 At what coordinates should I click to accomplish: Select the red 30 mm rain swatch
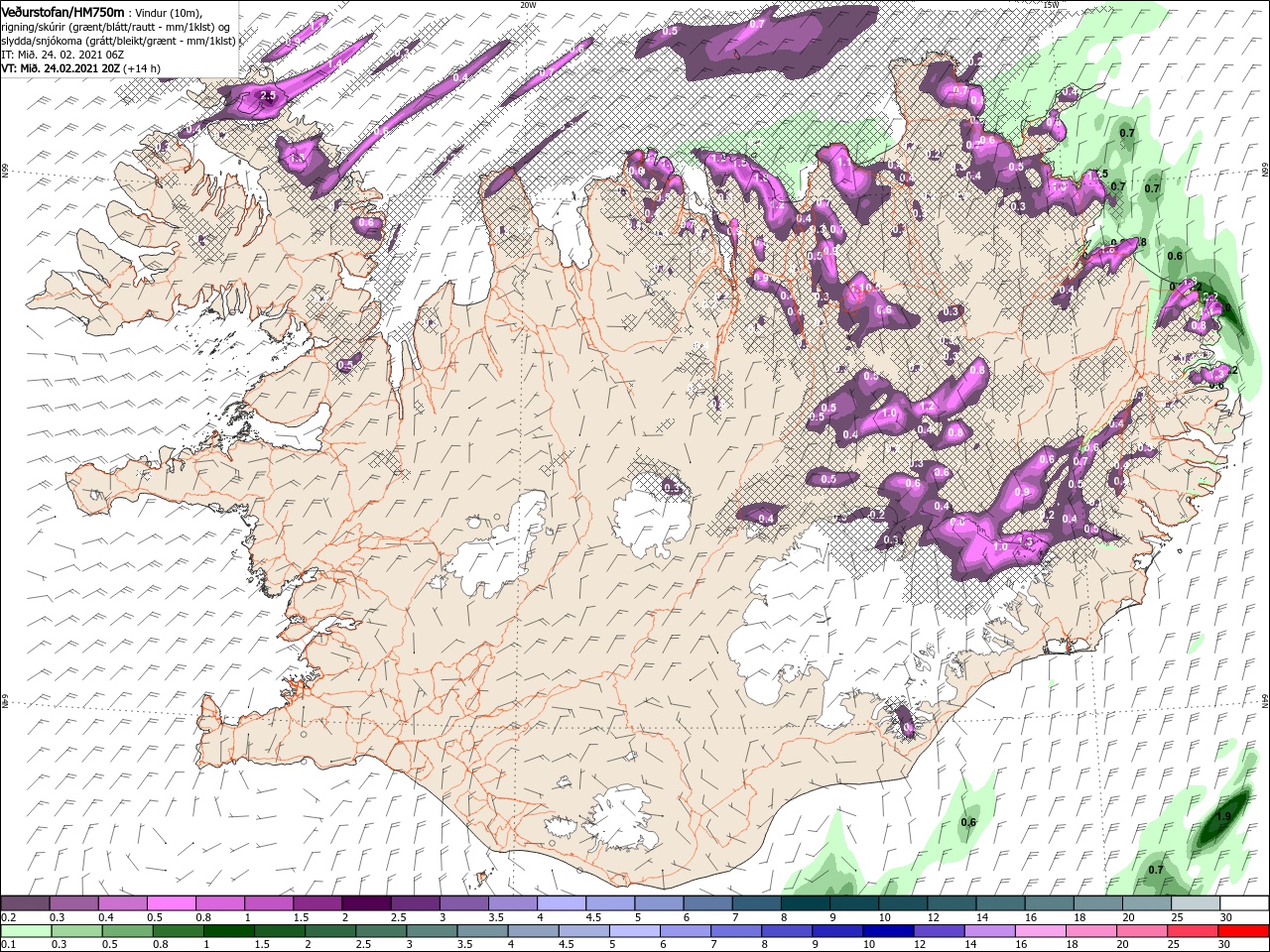click(x=1244, y=932)
